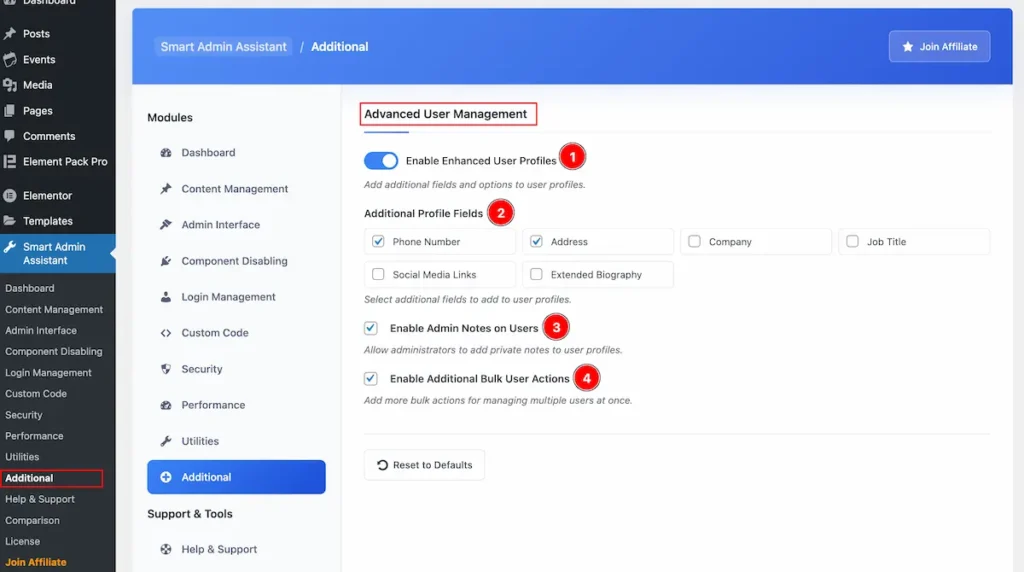This screenshot has width=1024, height=572.
Task: Check the Job Title field checkbox
Action: click(852, 241)
